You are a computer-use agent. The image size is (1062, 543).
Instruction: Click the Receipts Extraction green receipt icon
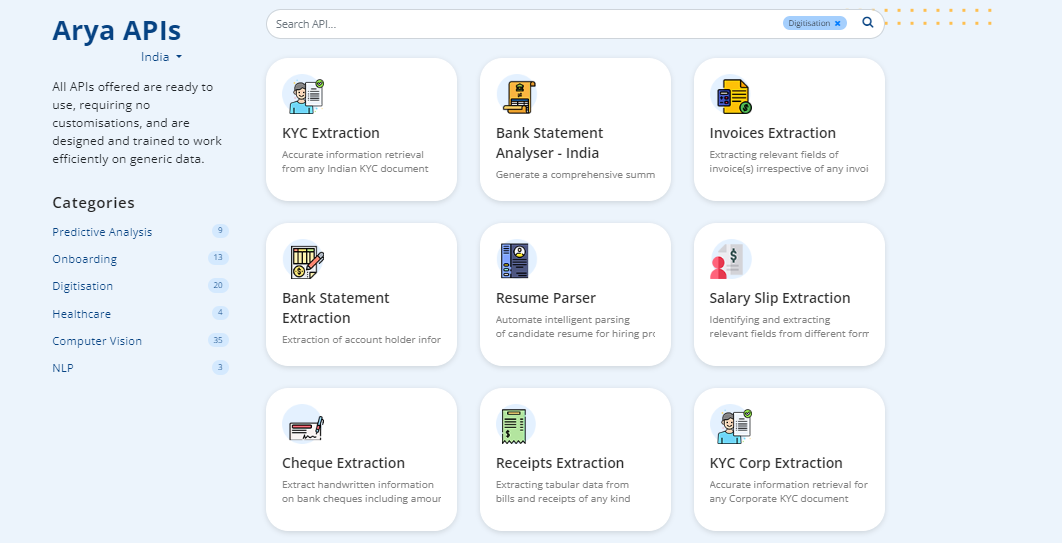(x=516, y=425)
